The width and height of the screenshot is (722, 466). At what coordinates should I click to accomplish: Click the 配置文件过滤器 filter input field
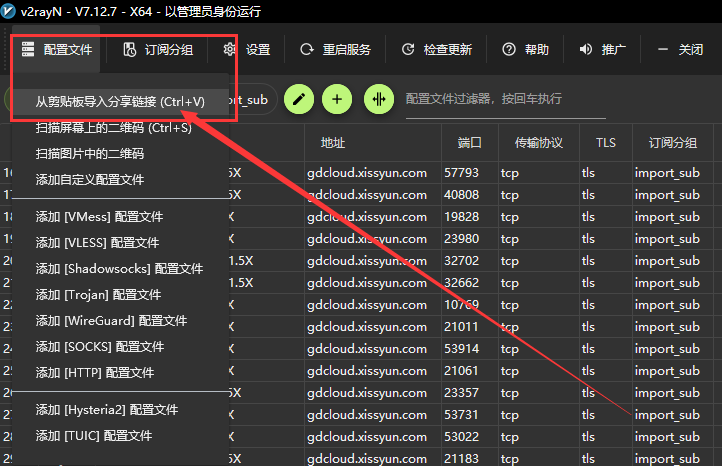(x=490, y=99)
